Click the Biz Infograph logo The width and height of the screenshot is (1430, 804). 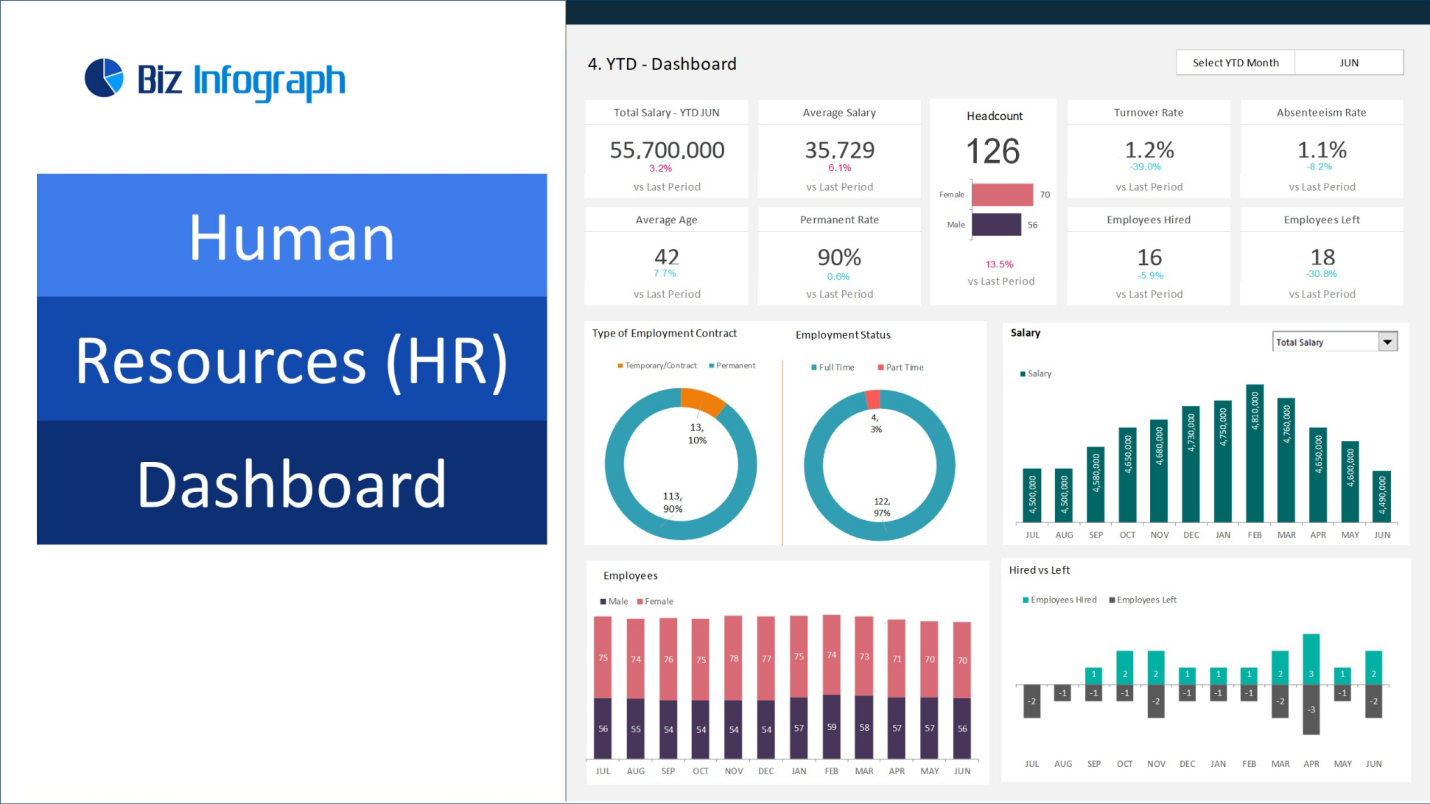213,76
